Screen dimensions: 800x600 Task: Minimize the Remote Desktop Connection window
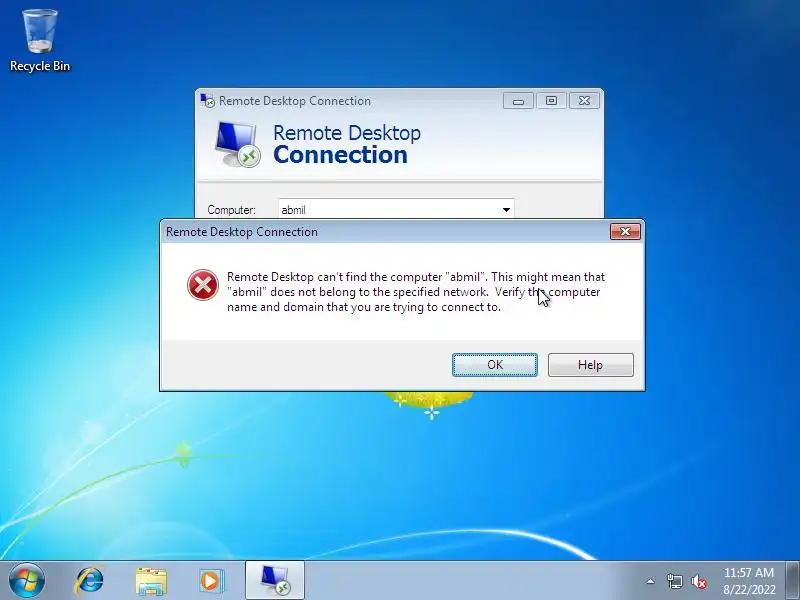[518, 101]
